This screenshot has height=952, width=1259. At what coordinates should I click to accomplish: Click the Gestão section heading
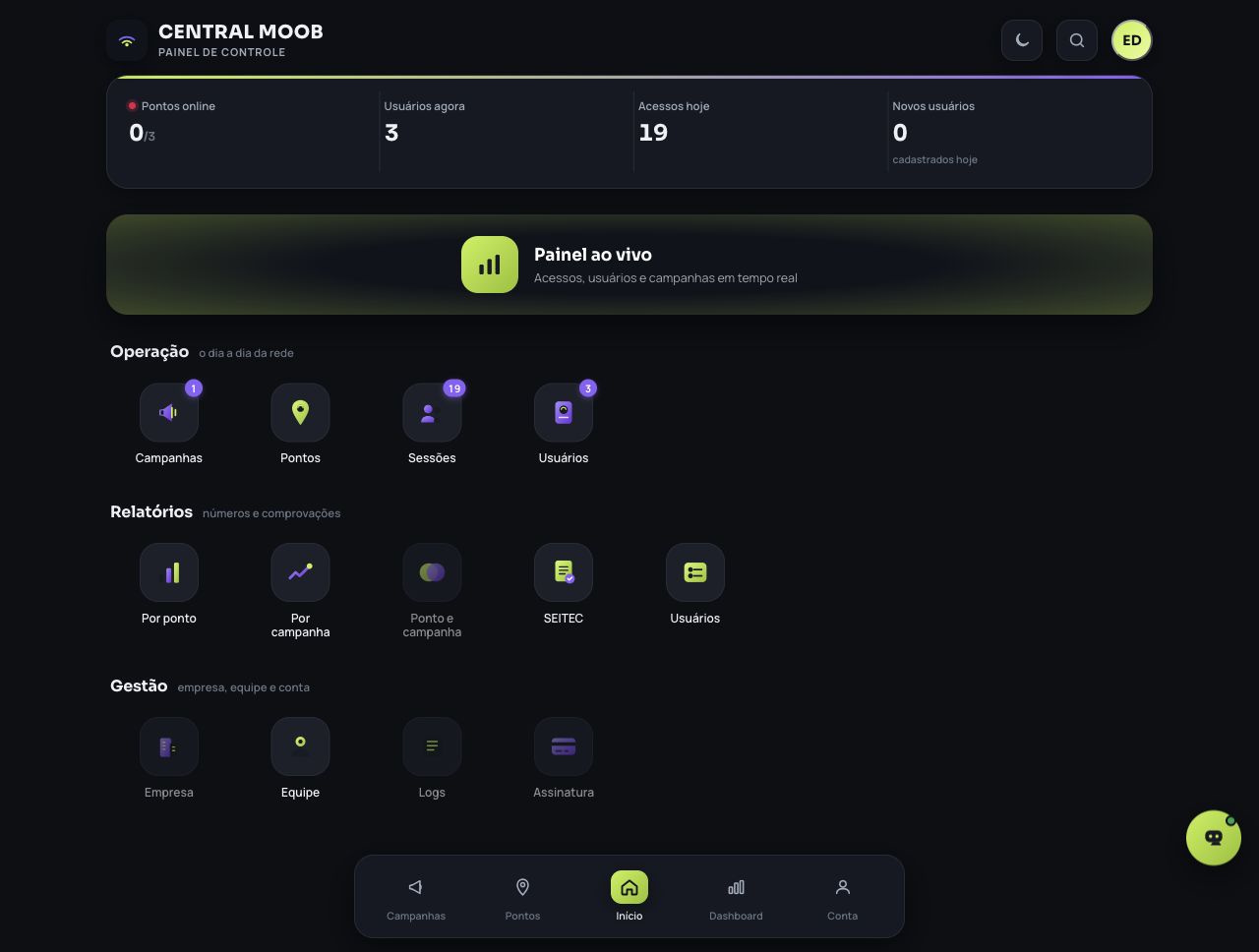pyautogui.click(x=139, y=685)
